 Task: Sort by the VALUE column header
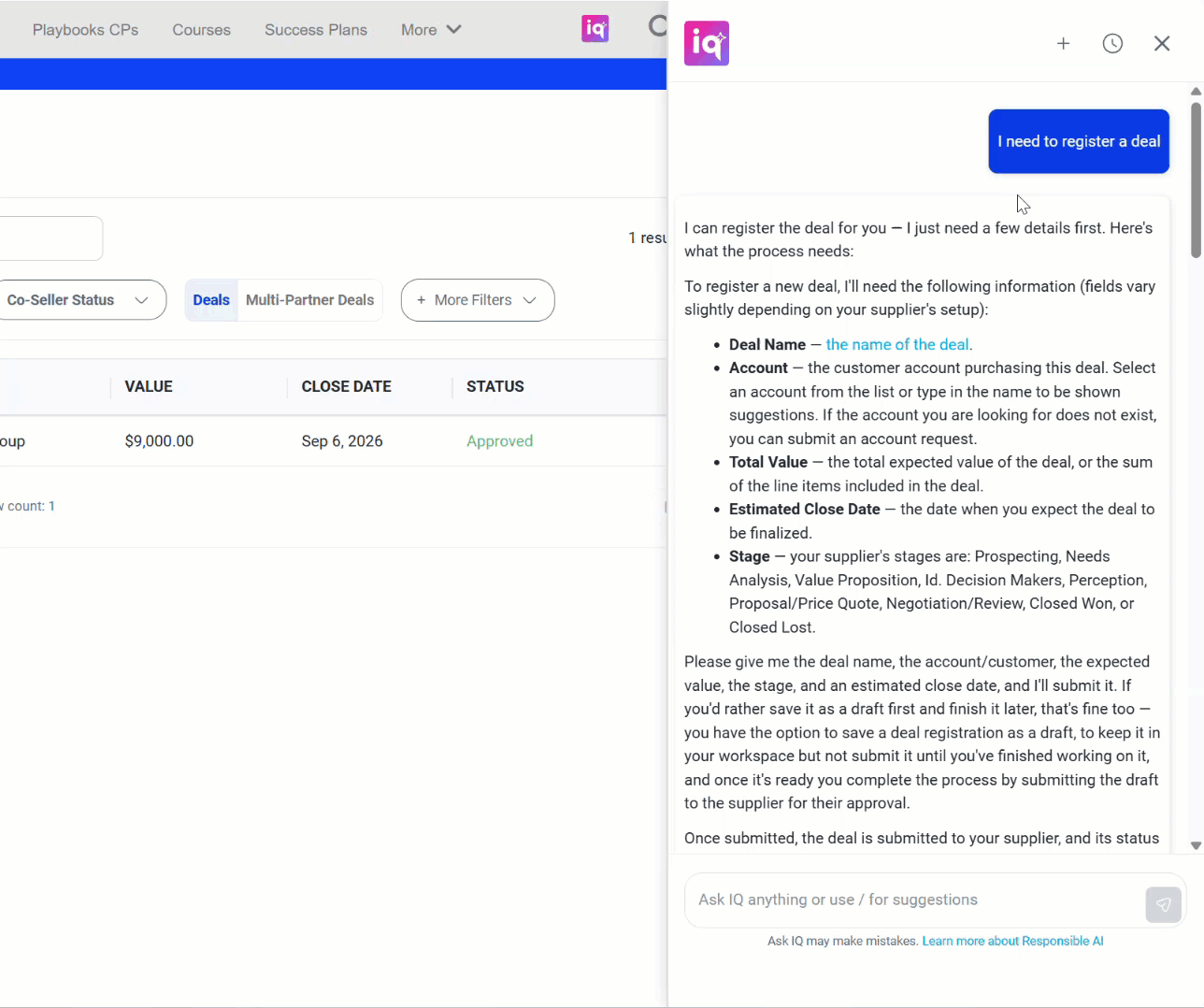tap(149, 386)
